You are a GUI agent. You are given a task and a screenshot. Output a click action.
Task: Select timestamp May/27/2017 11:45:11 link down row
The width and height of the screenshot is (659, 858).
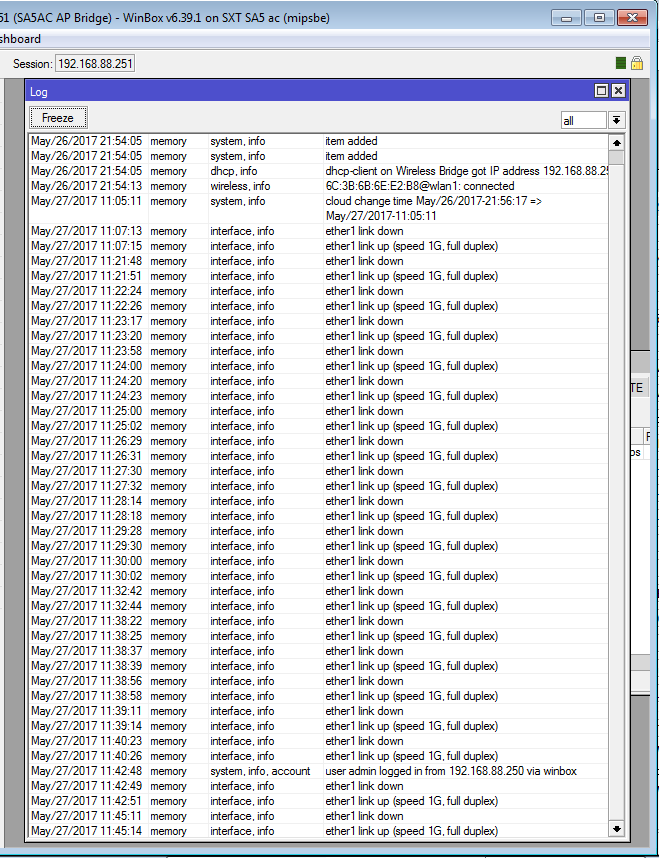(319, 816)
